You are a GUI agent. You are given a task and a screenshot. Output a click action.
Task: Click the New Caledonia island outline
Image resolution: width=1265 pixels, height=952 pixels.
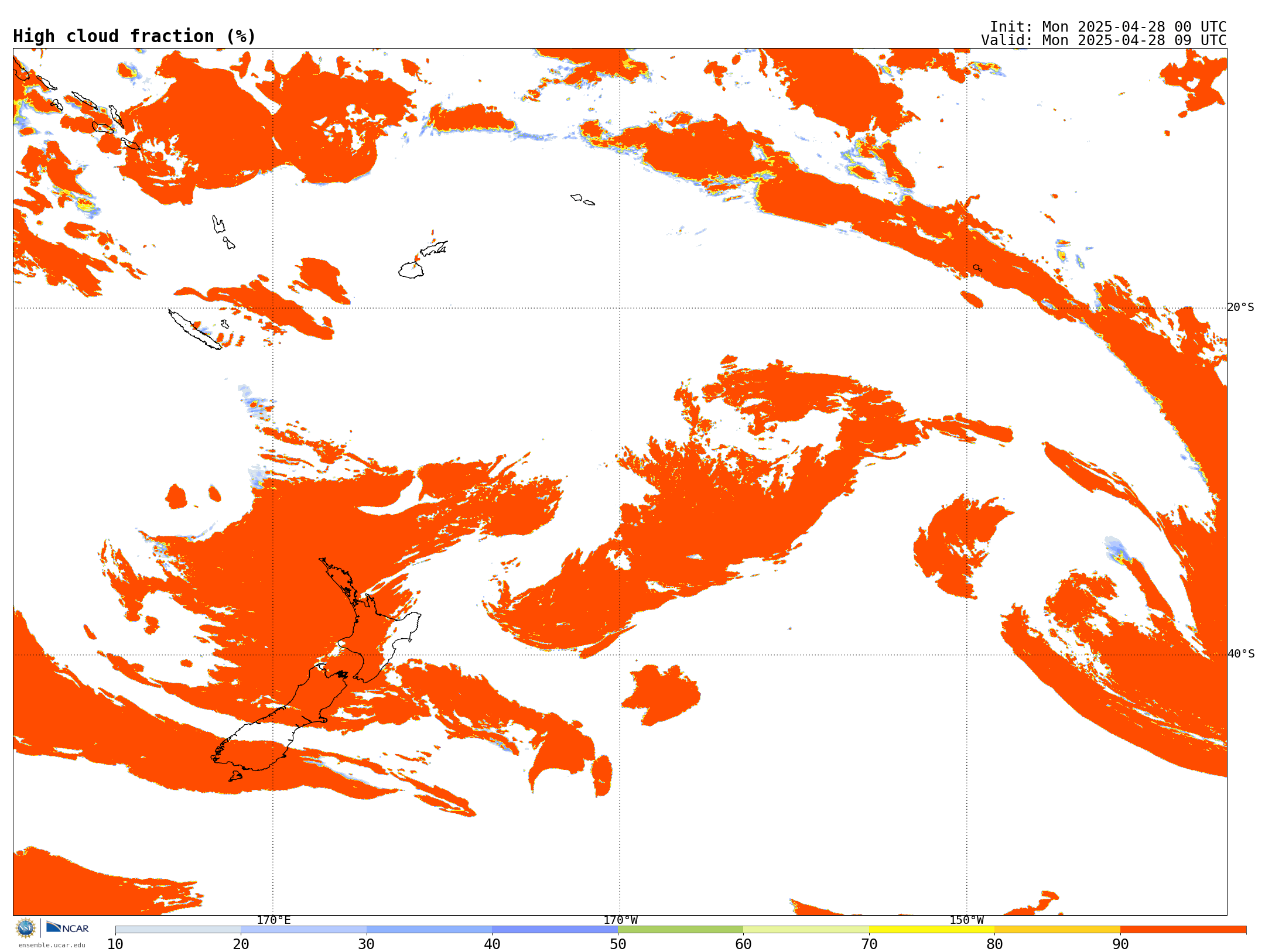pyautogui.click(x=194, y=330)
